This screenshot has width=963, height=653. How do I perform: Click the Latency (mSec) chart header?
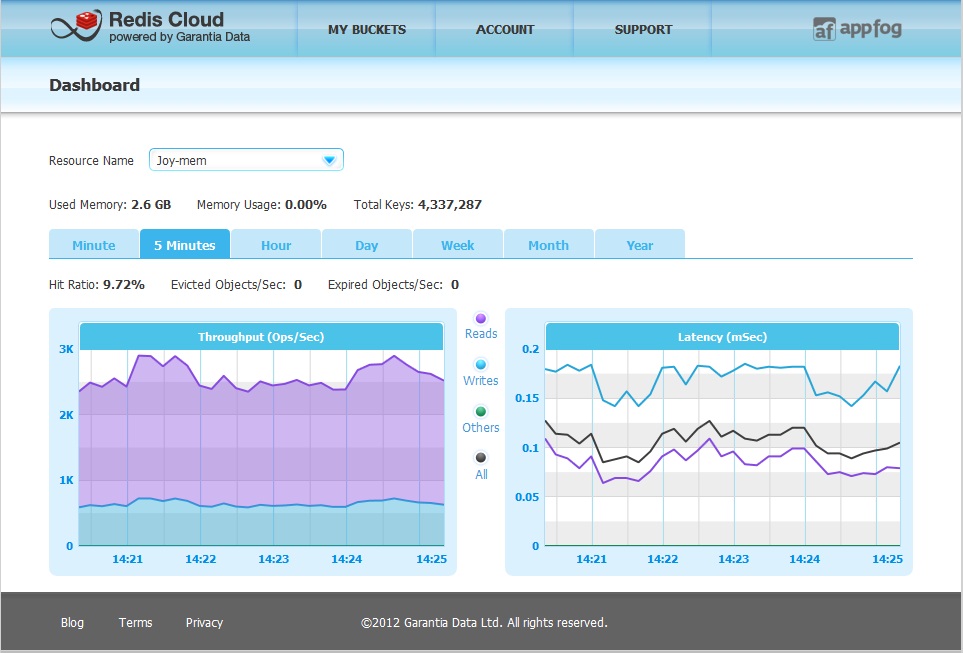click(722, 337)
